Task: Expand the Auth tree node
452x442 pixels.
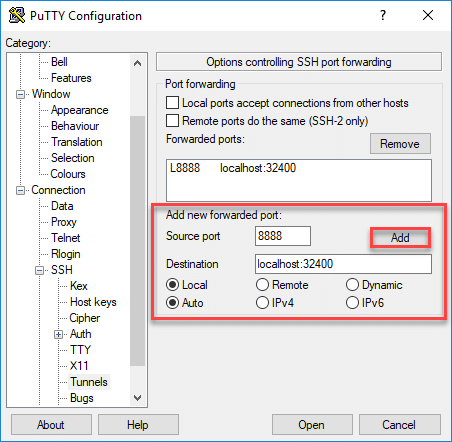Action: (58, 334)
